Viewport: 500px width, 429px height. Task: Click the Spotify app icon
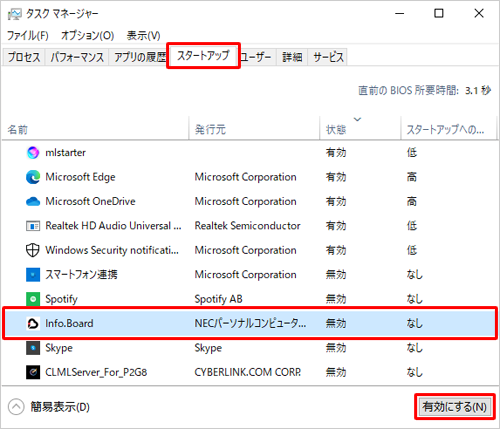pyautogui.click(x=33, y=299)
